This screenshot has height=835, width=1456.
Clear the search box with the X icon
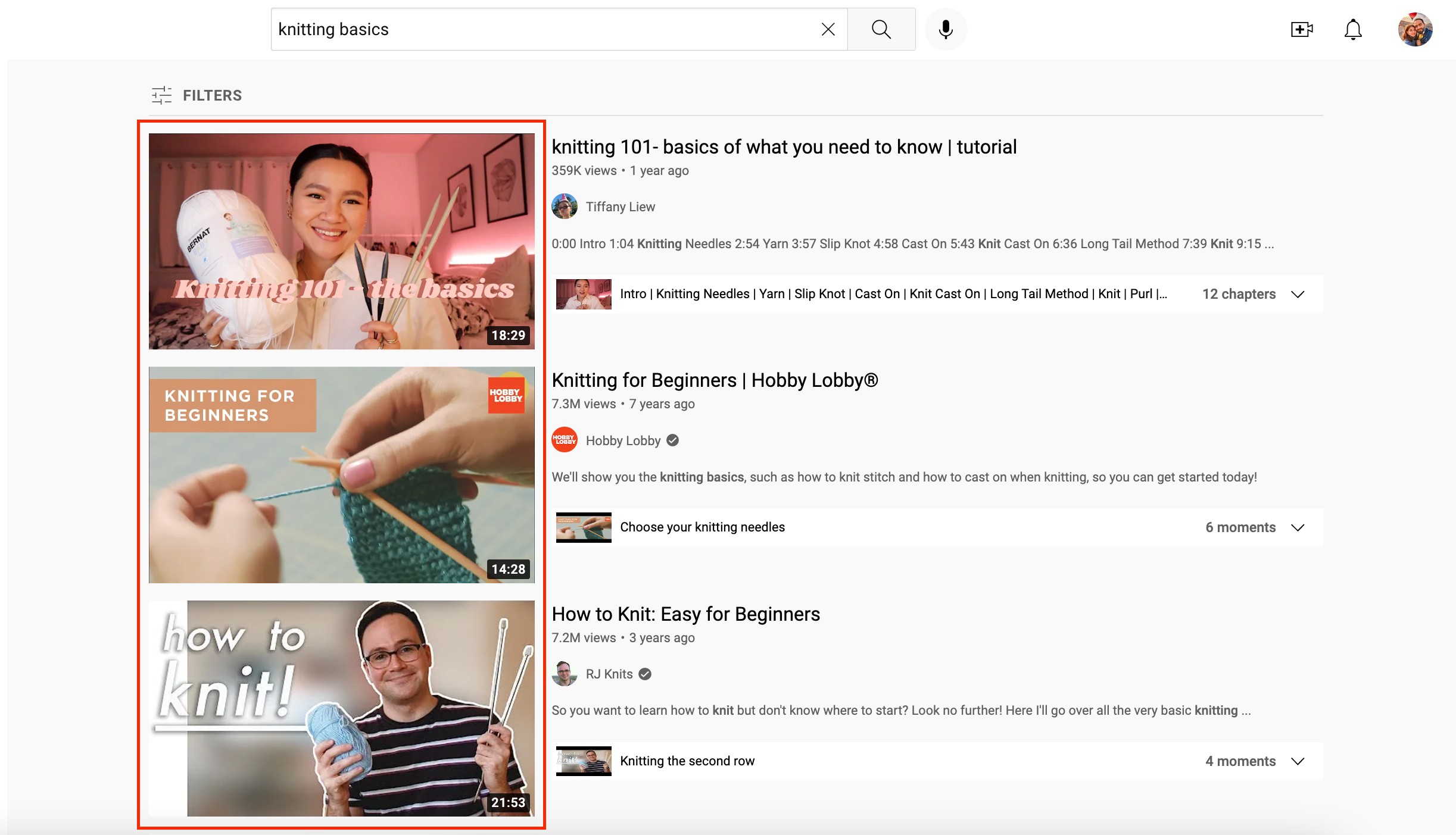coord(828,29)
